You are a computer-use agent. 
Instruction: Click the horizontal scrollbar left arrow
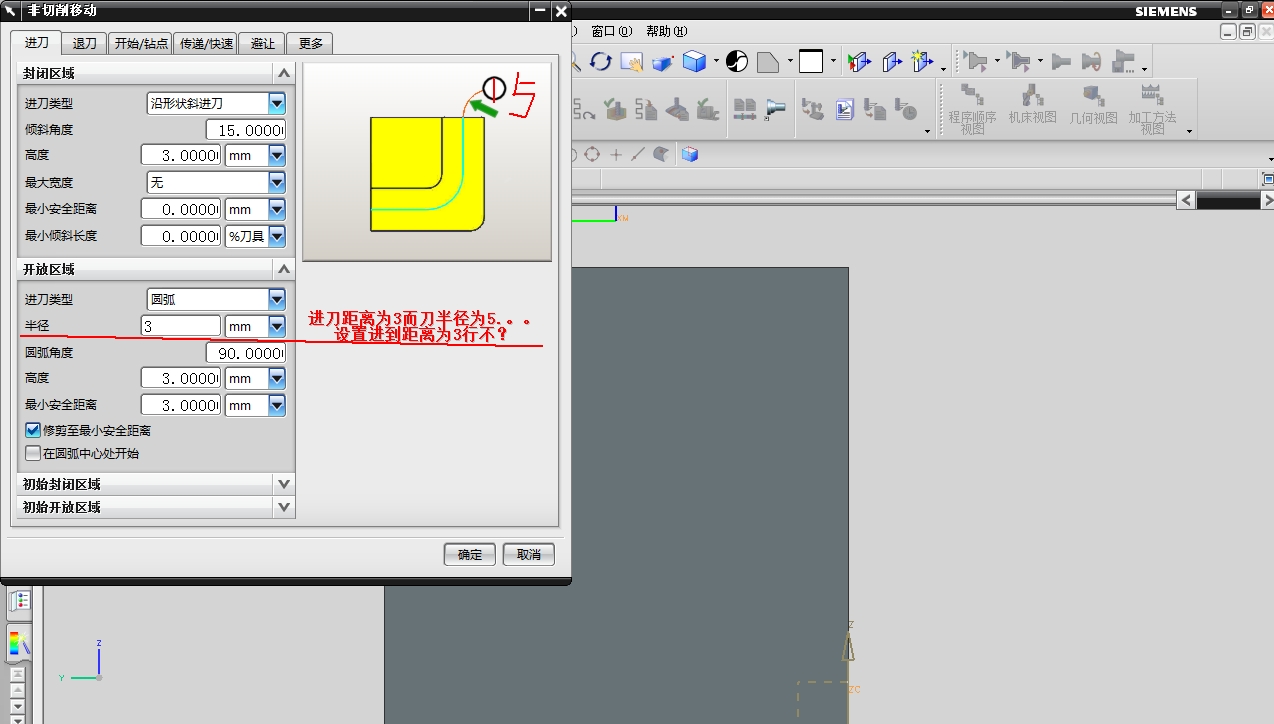pos(1186,200)
